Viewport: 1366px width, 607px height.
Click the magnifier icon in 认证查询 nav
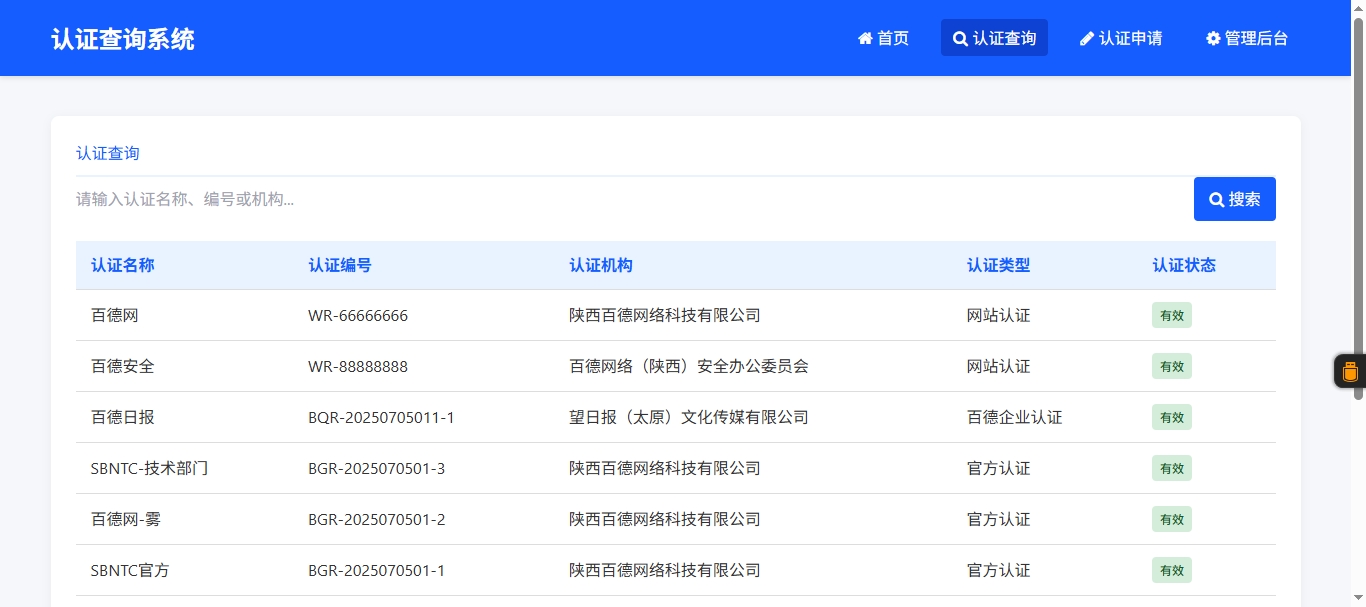(960, 39)
